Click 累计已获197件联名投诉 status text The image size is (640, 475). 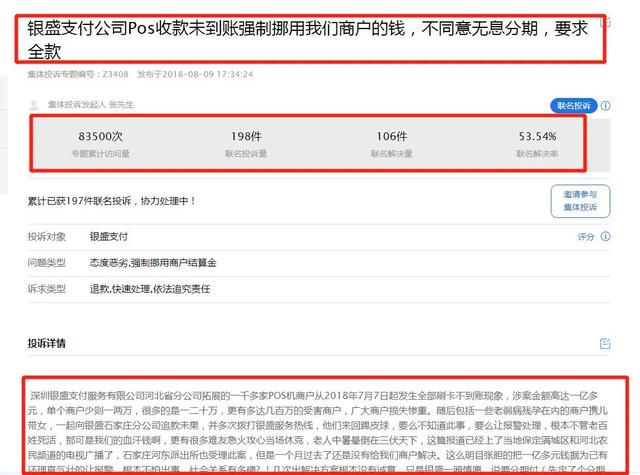coord(111,201)
